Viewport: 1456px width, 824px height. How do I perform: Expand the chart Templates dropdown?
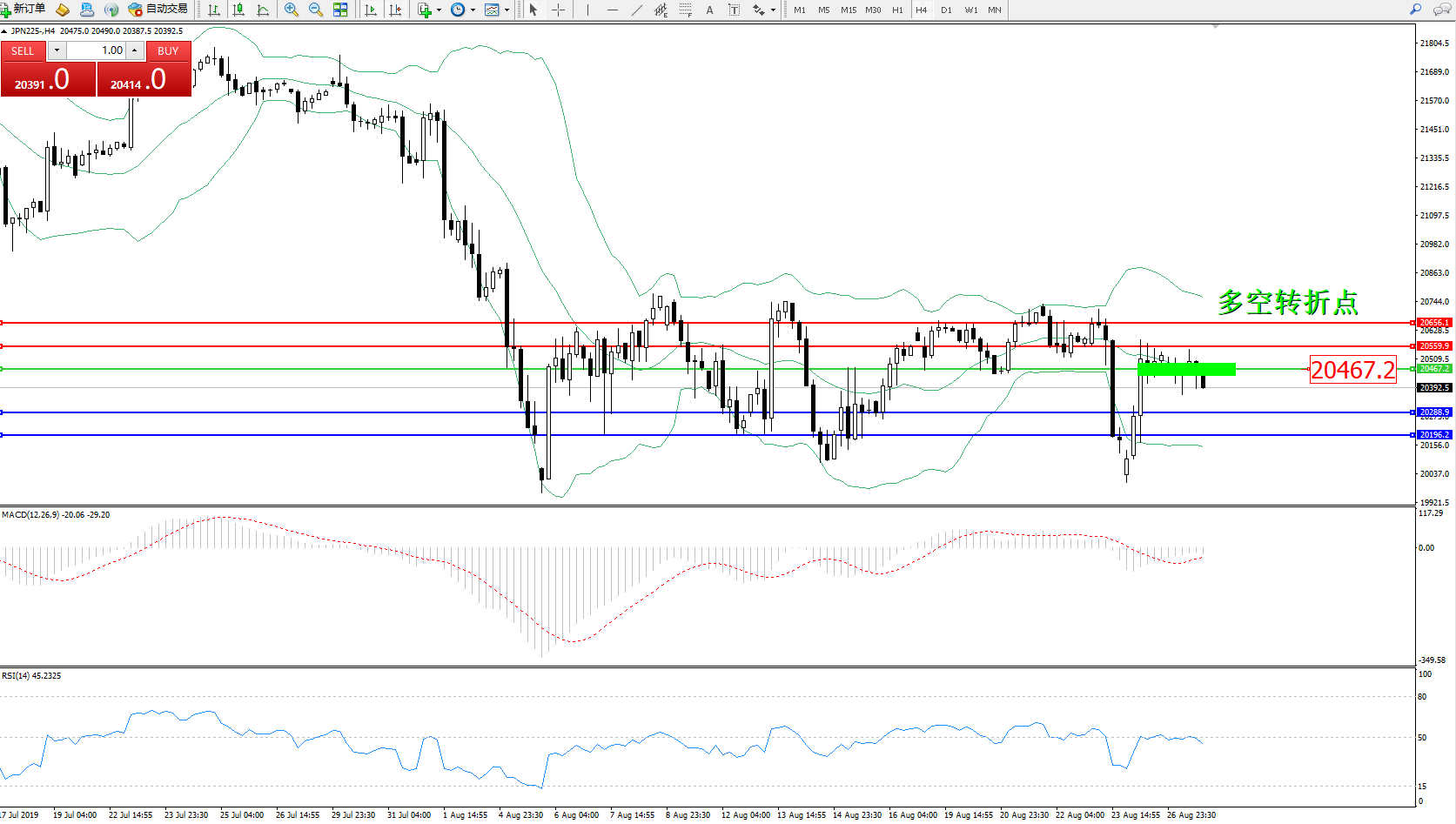pos(507,10)
